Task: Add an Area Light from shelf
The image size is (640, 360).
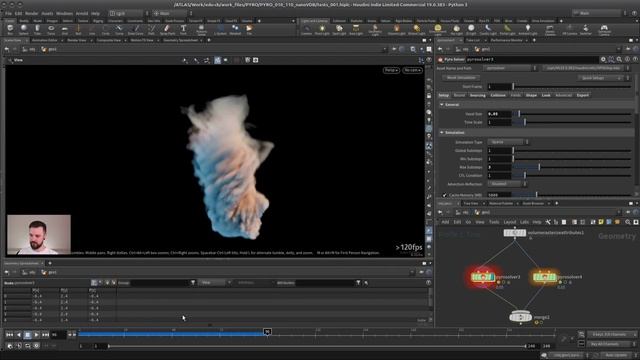Action: coord(356,29)
